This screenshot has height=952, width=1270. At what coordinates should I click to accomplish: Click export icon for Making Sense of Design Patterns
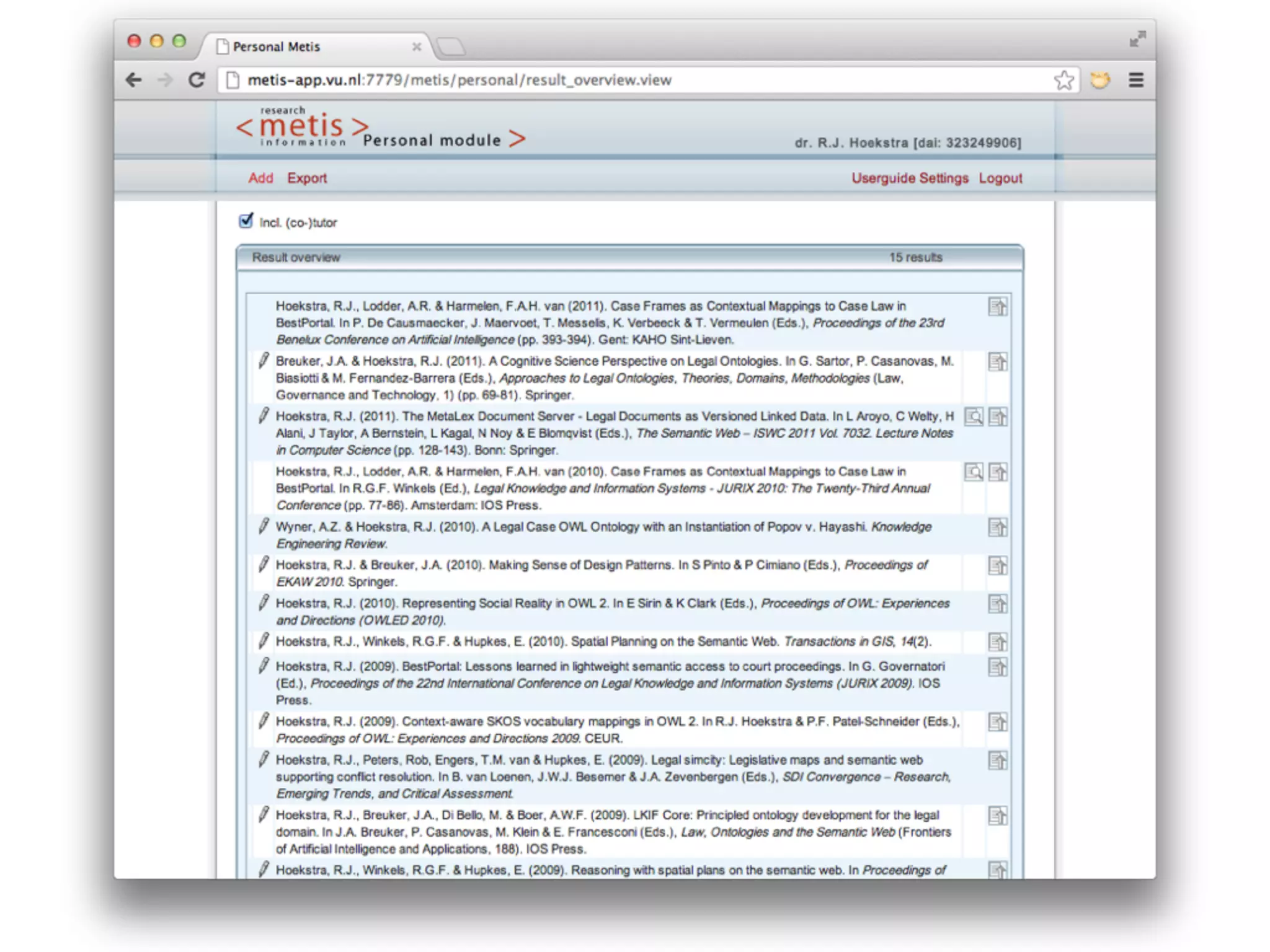point(997,565)
